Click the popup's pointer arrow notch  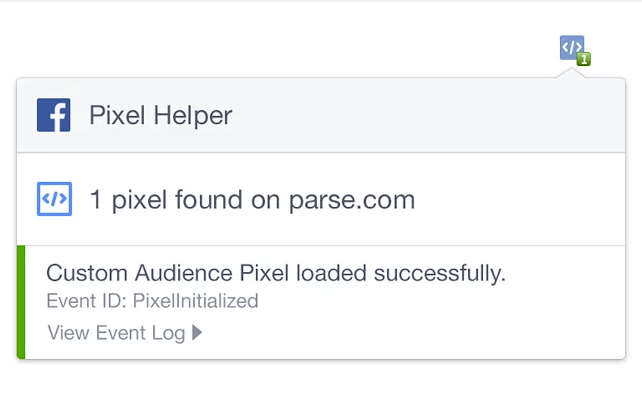tap(572, 73)
